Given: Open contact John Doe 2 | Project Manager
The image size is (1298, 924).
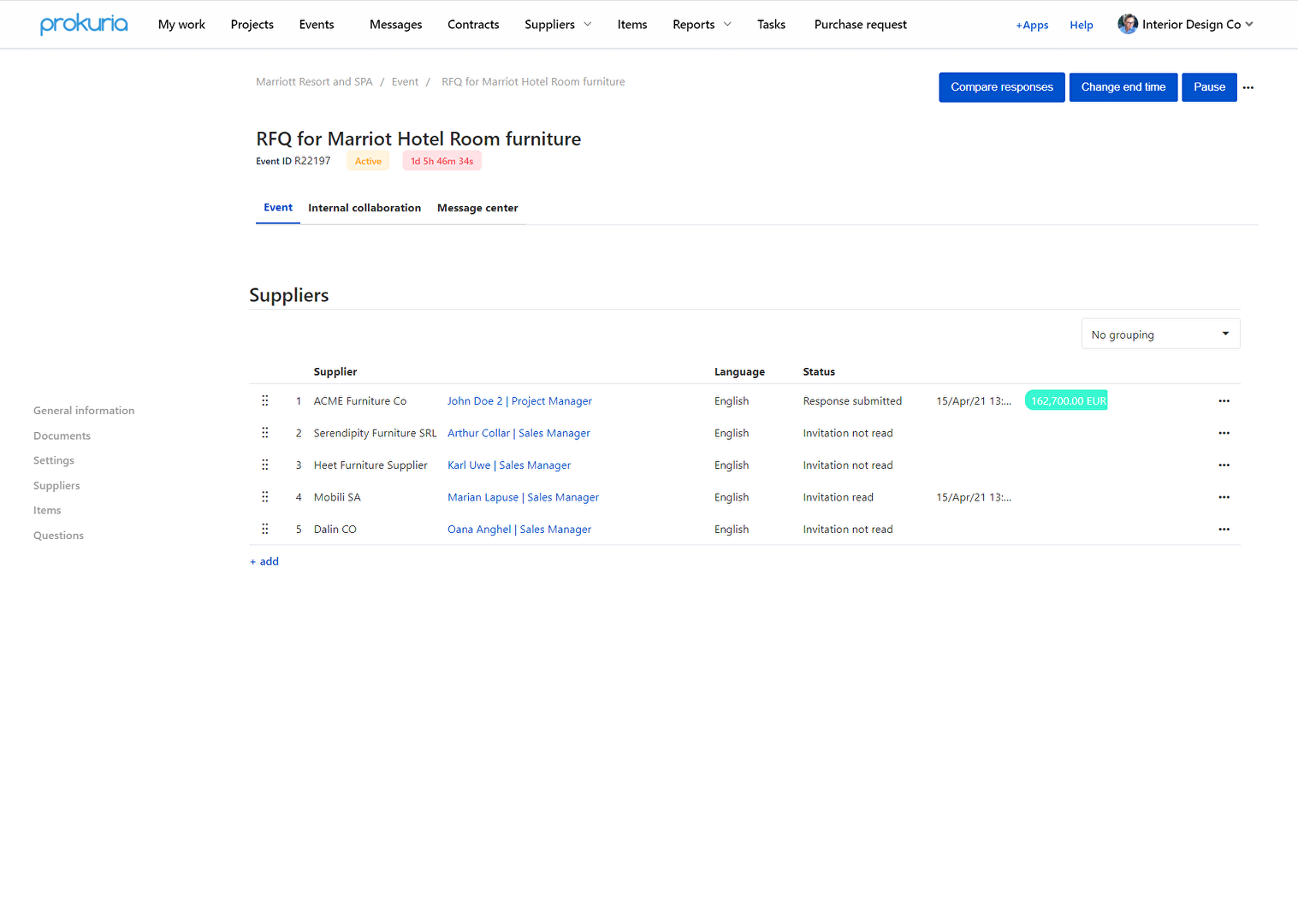Looking at the screenshot, I should pyautogui.click(x=519, y=400).
